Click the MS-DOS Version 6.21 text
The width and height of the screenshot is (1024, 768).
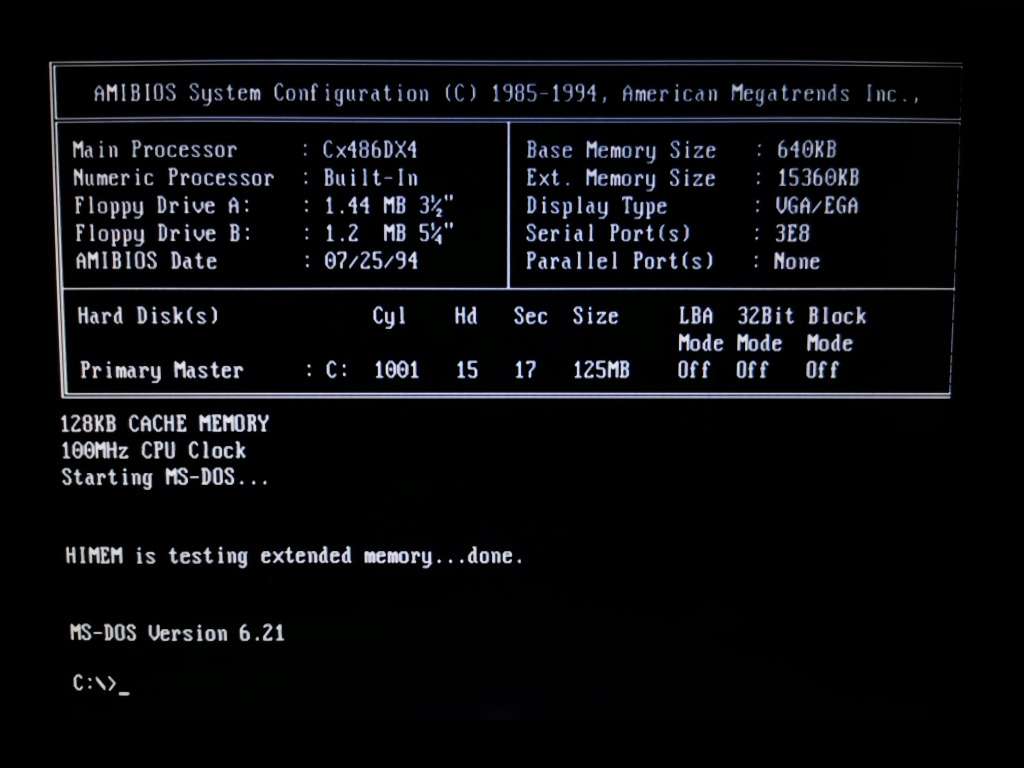[x=176, y=632]
